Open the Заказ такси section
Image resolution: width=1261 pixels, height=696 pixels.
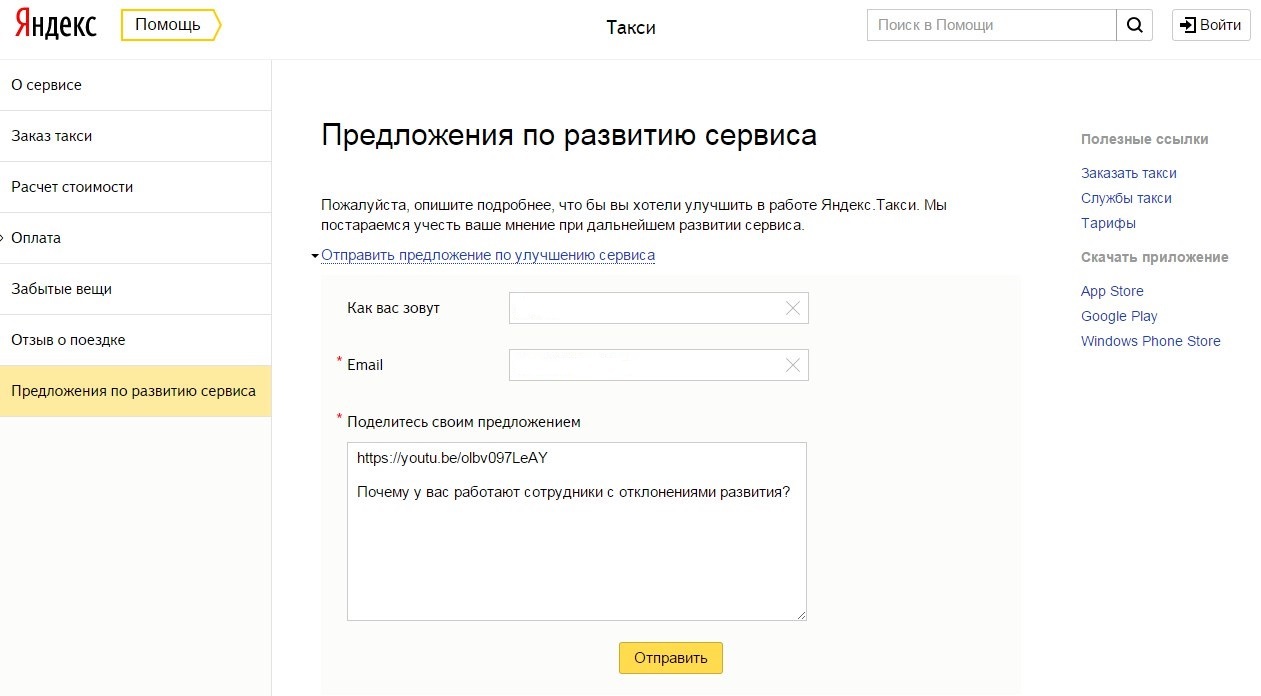135,136
